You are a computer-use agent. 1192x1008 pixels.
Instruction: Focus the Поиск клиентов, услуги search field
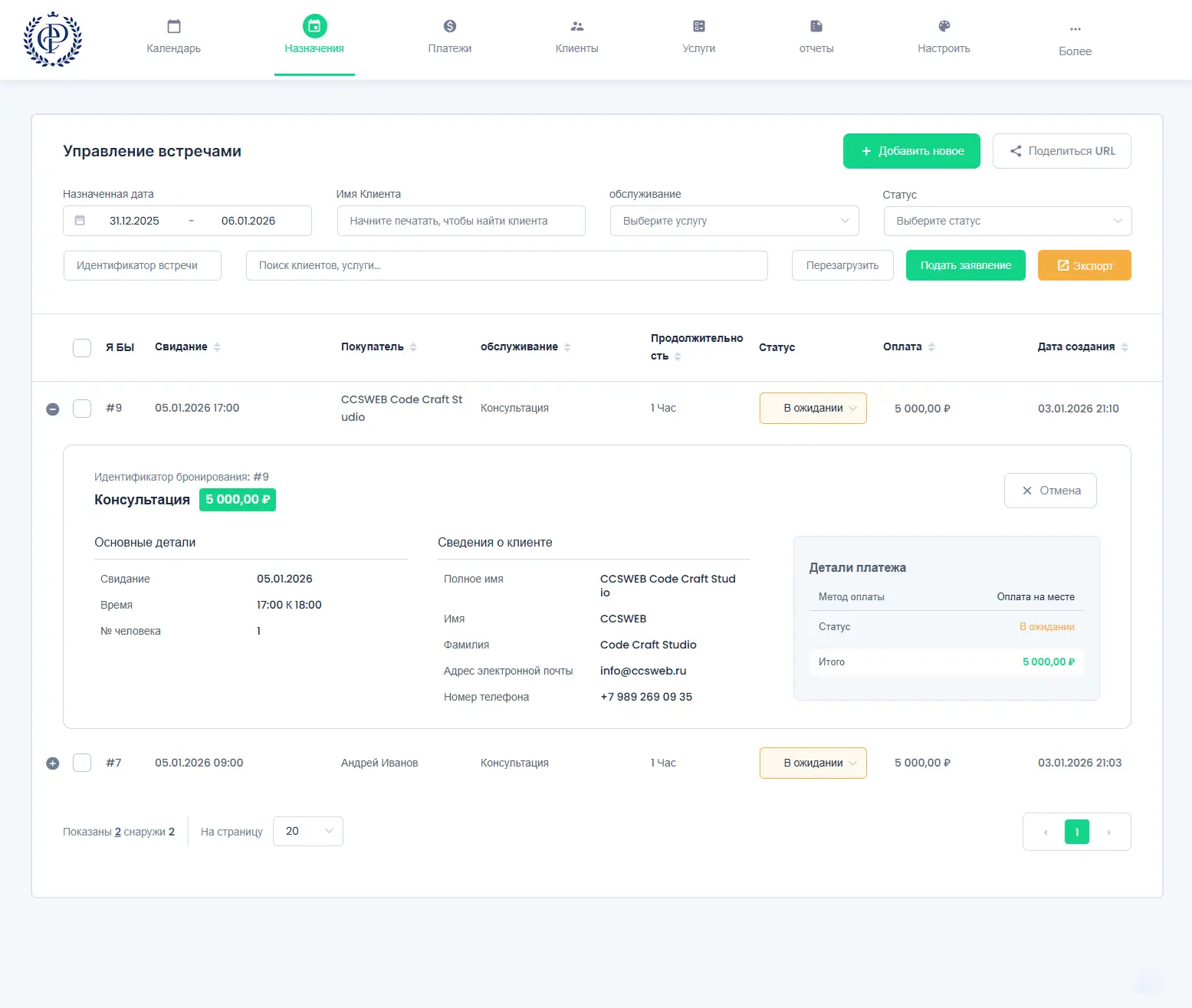tap(507, 265)
